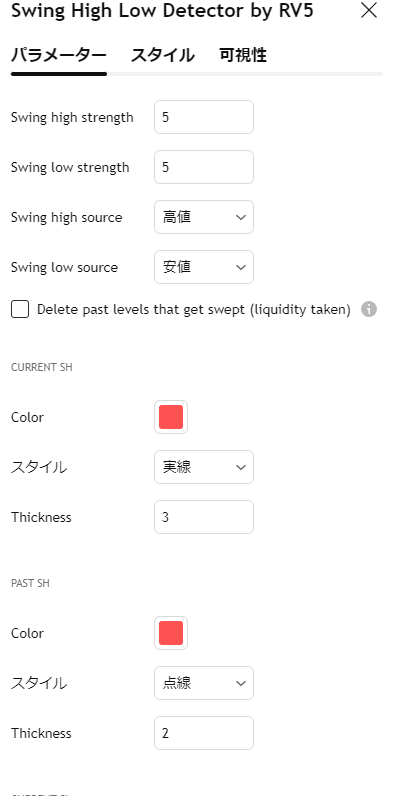Focus the Past SH Thickness field
Viewport: 397px width, 796px height.
(204, 733)
